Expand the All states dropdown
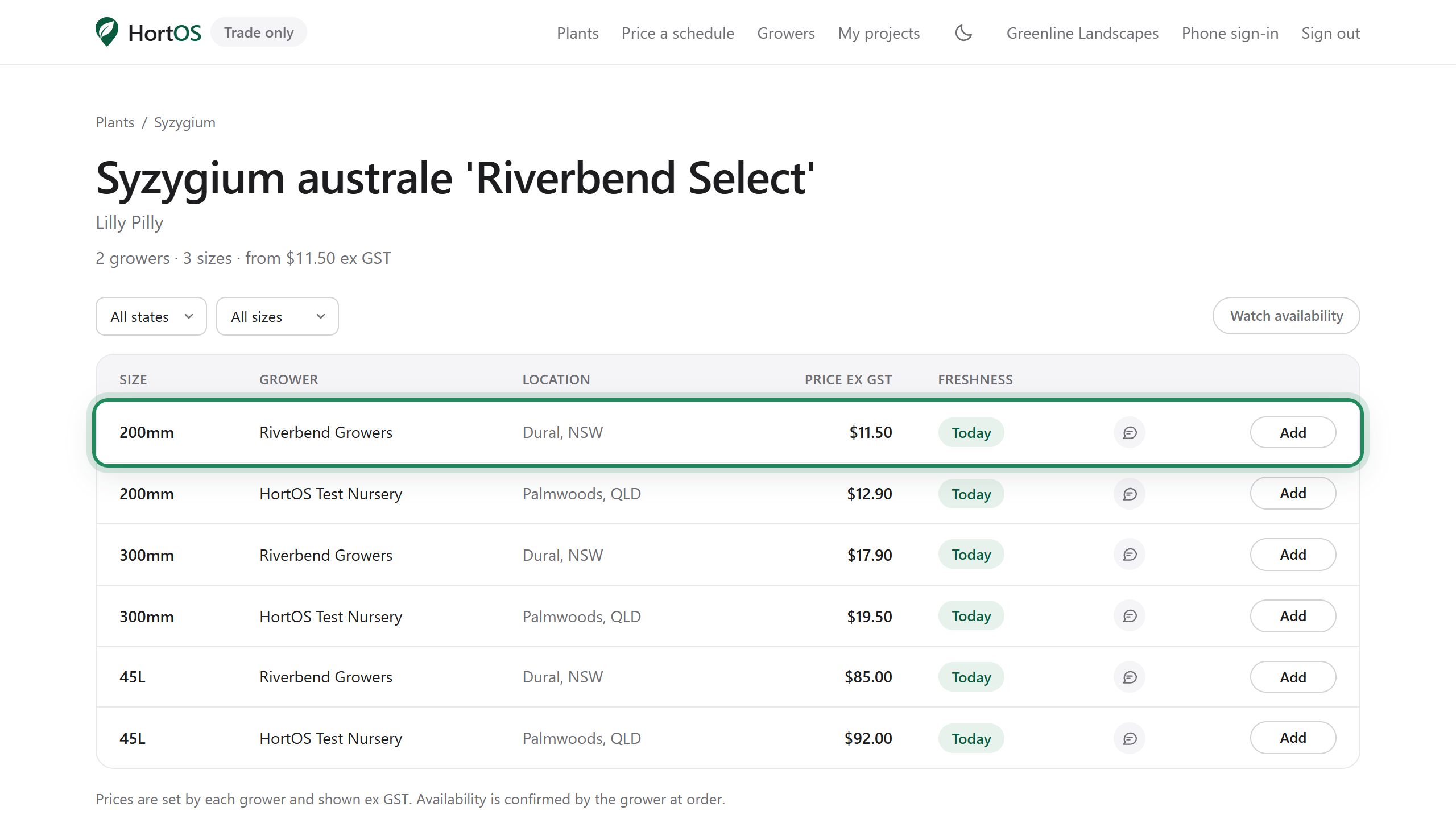Image resolution: width=1456 pixels, height=819 pixels. point(151,316)
